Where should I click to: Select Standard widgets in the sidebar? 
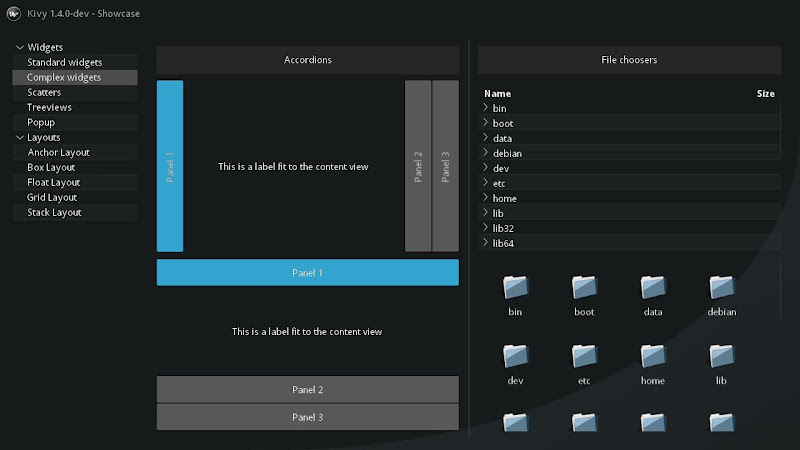(x=75, y=62)
